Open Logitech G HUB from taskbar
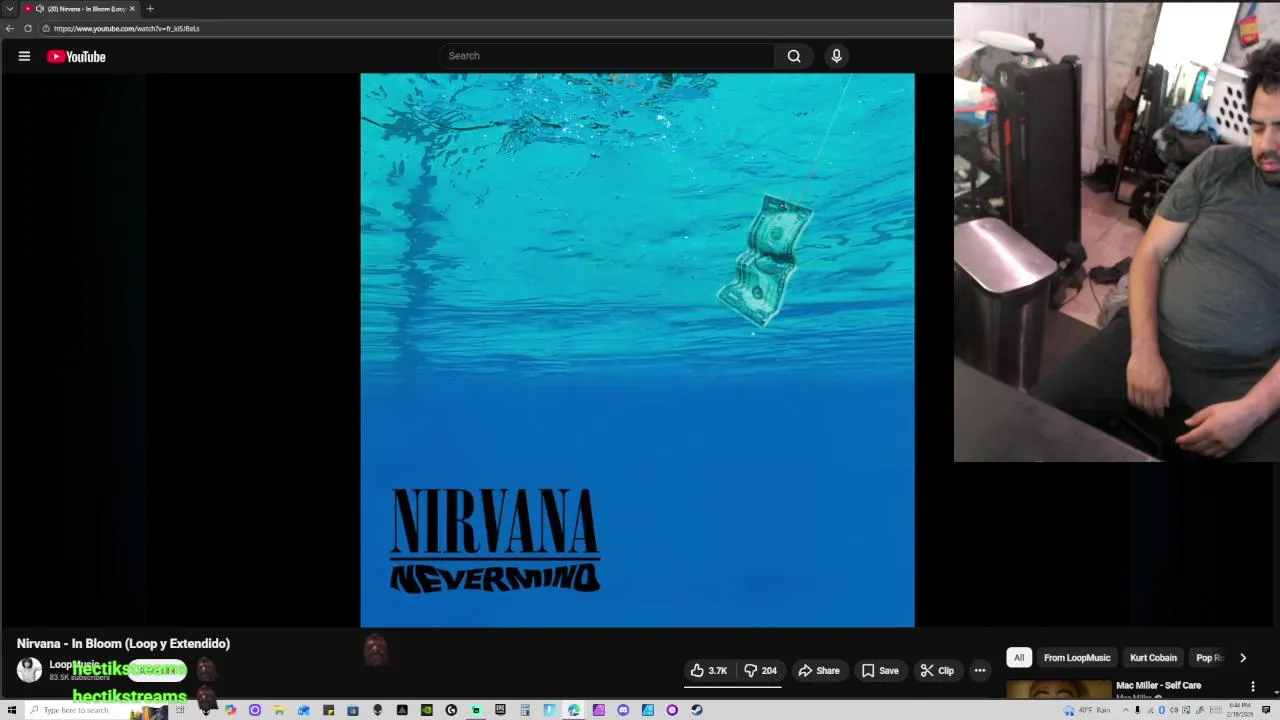The height and width of the screenshot is (720, 1280). pos(451,710)
